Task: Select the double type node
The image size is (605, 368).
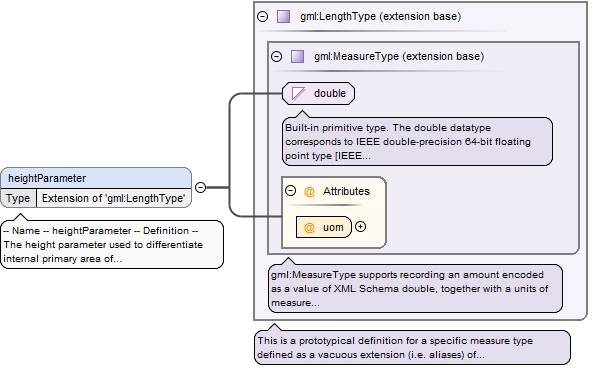Action: 318,93
